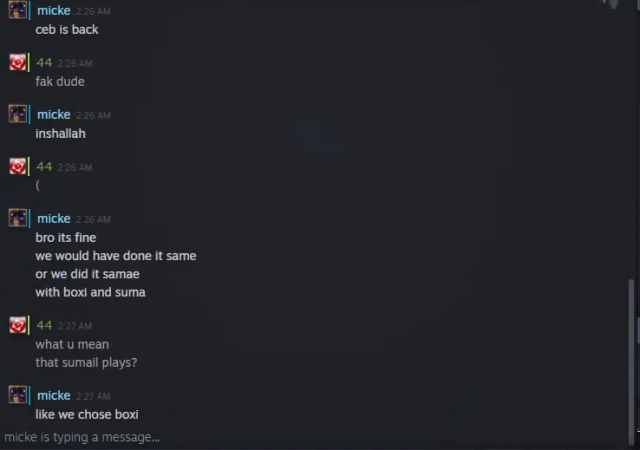Screen dimensions: 640x450
Task: Click micke's avatar beside 'like we chose boxi'
Action: pos(18,395)
